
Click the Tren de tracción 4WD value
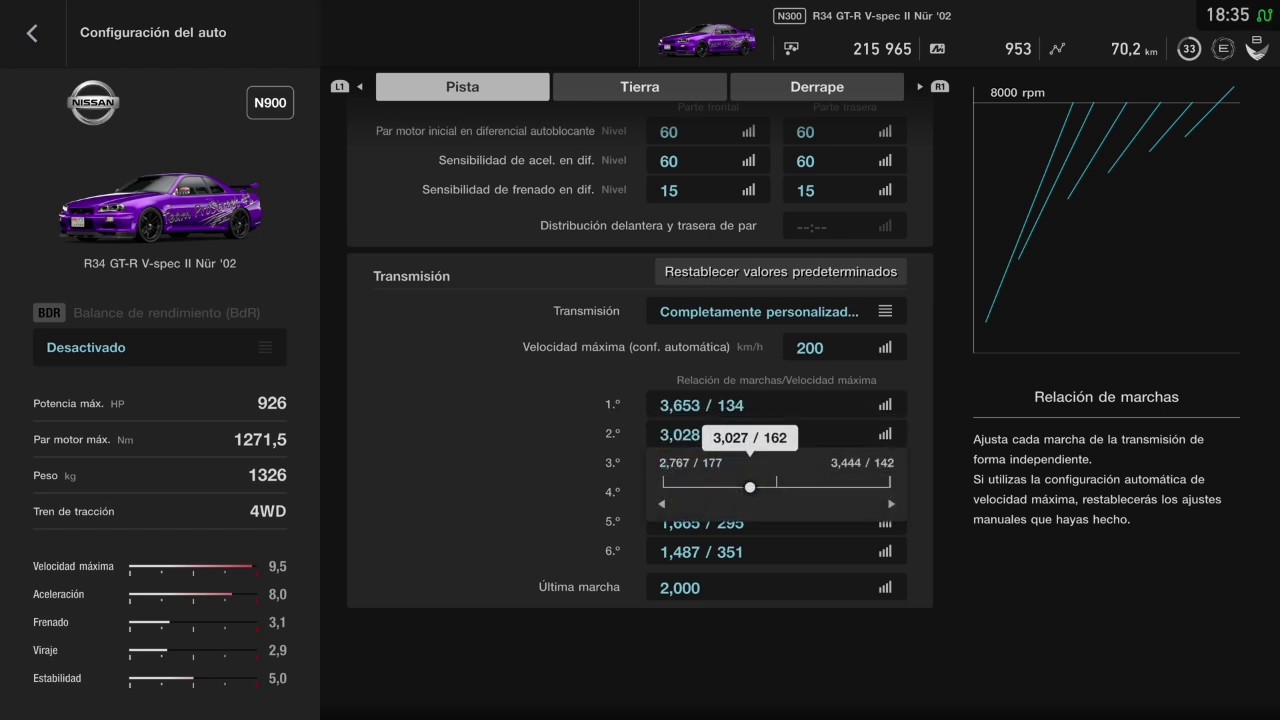[x=268, y=511]
